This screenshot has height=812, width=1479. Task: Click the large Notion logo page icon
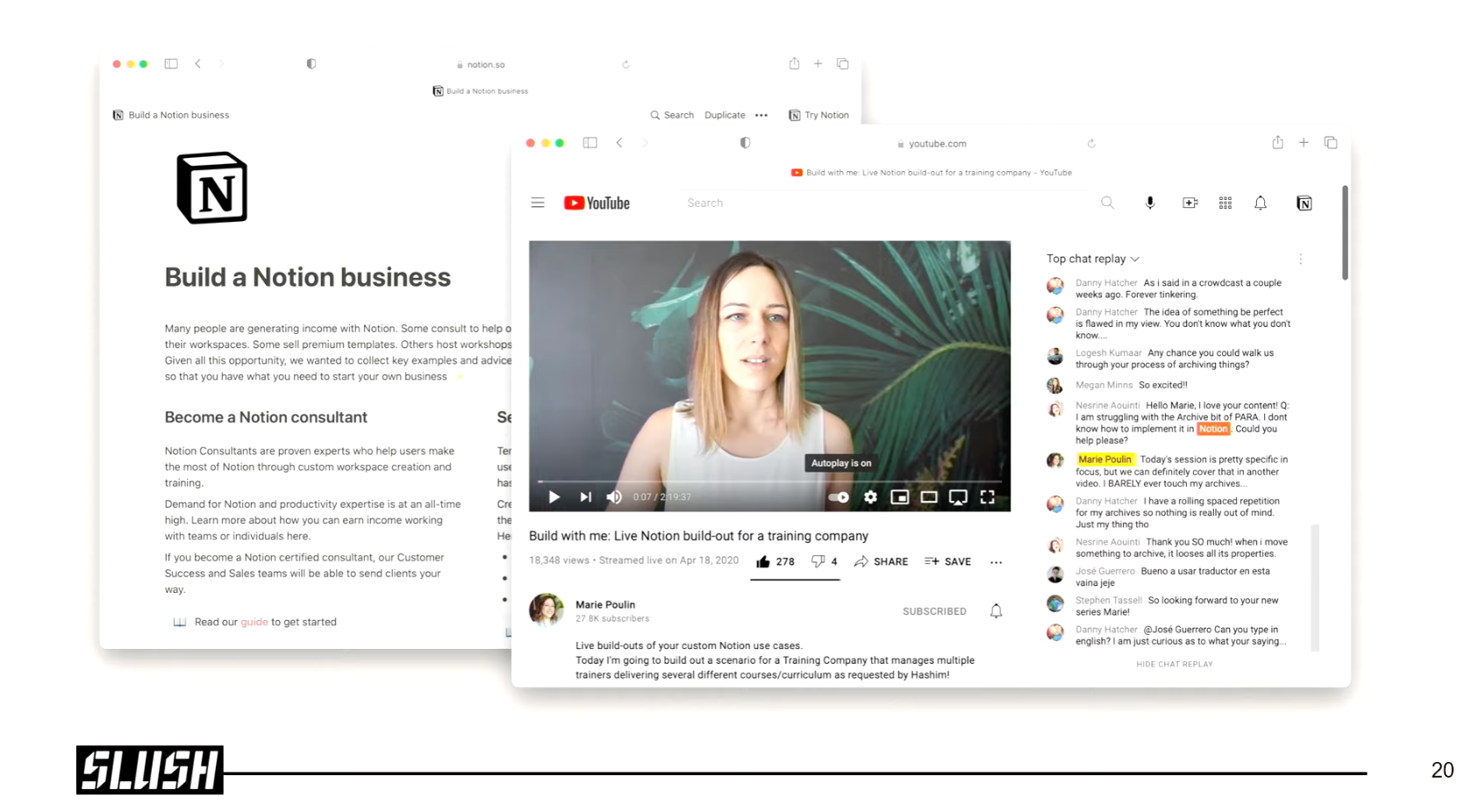coord(212,188)
